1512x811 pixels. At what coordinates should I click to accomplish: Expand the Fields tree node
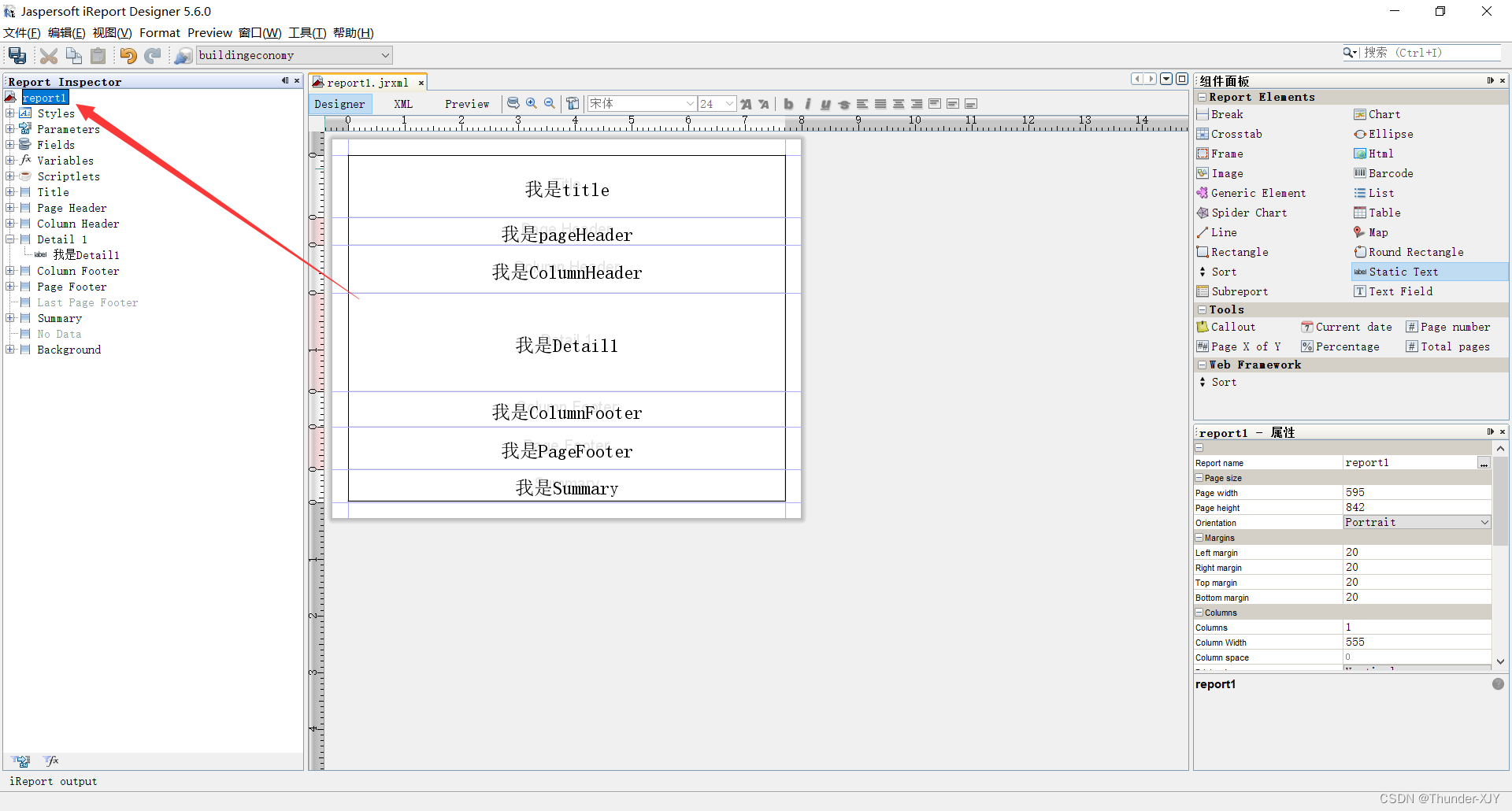point(9,145)
